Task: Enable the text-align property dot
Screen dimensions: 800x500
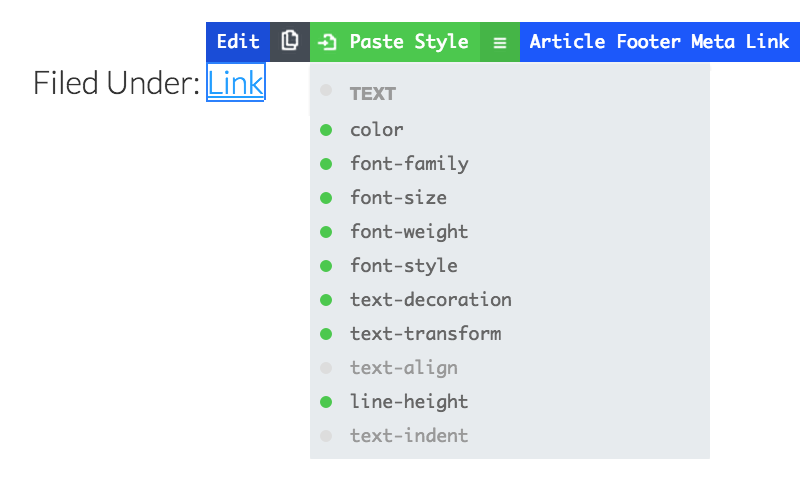Action: pos(326,368)
